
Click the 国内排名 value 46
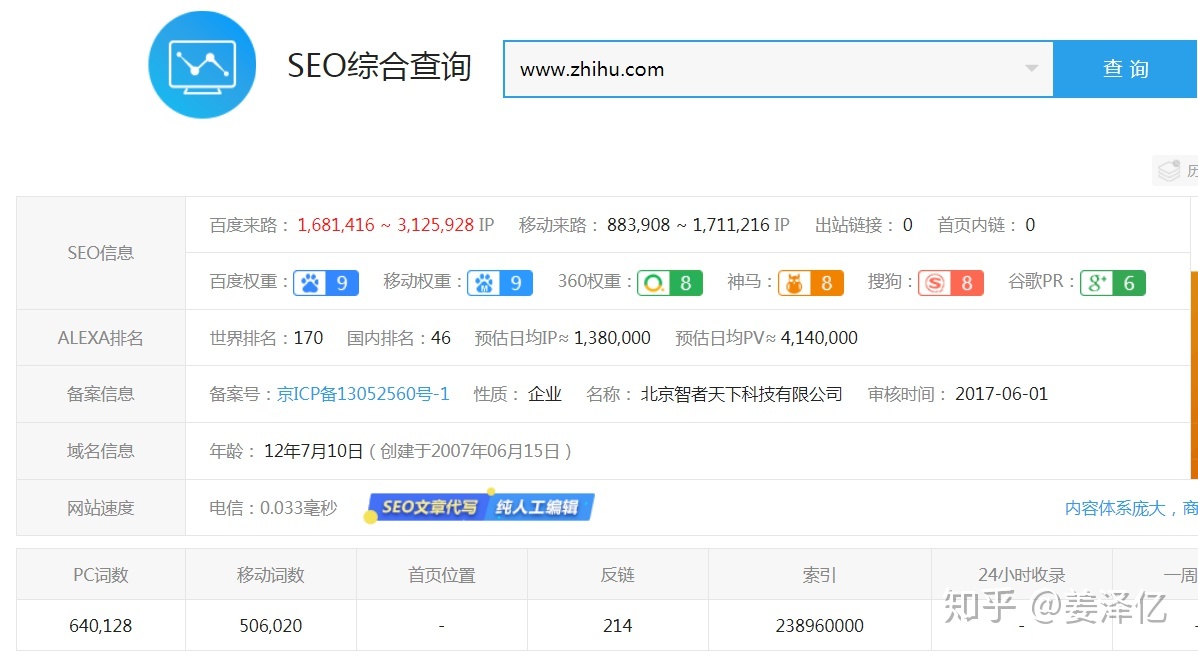(x=441, y=338)
